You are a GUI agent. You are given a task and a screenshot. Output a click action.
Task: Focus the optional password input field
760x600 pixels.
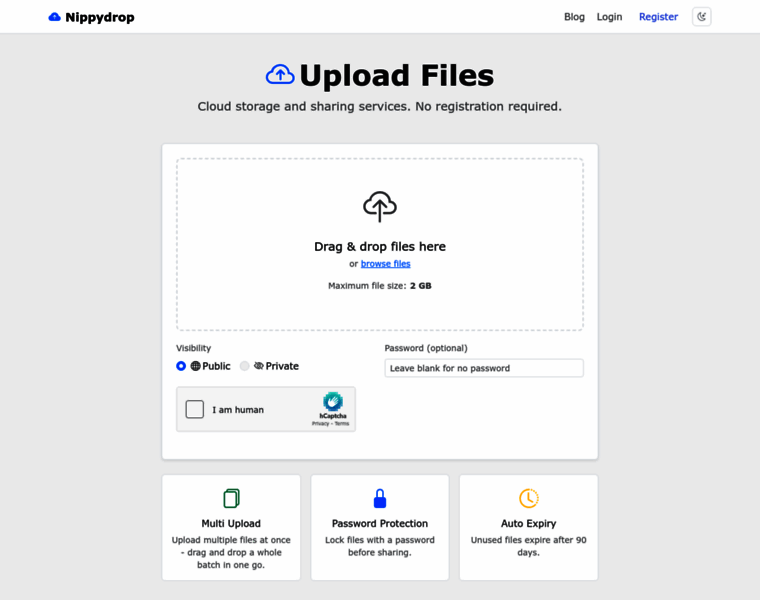click(484, 368)
